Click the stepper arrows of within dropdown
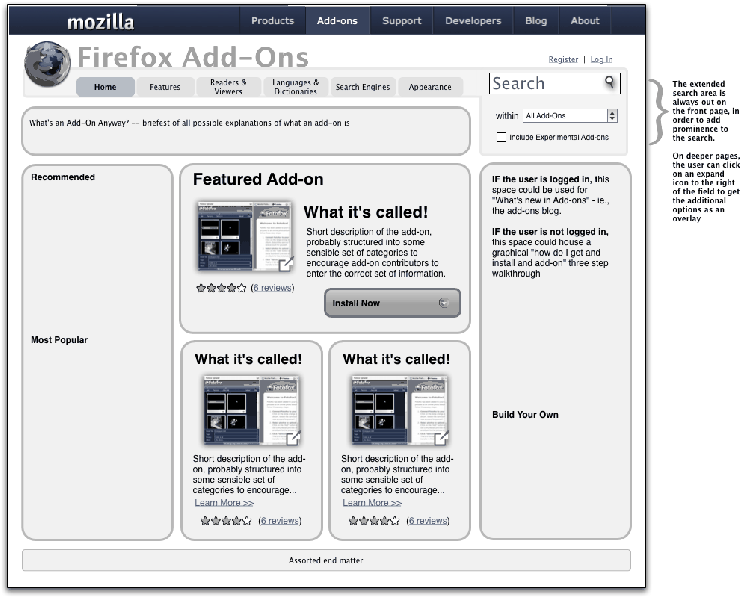This screenshot has width=746, height=599. [x=612, y=116]
